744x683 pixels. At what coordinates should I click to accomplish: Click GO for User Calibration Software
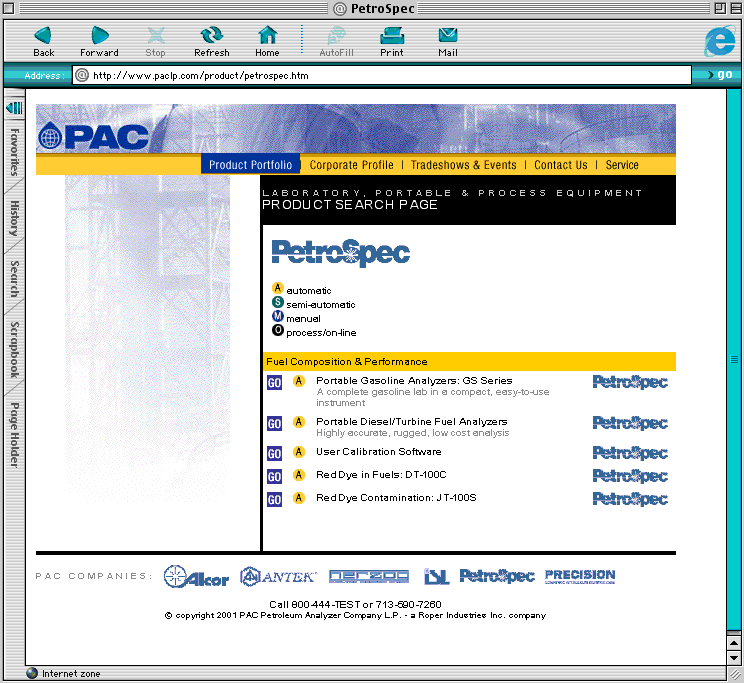click(x=274, y=454)
